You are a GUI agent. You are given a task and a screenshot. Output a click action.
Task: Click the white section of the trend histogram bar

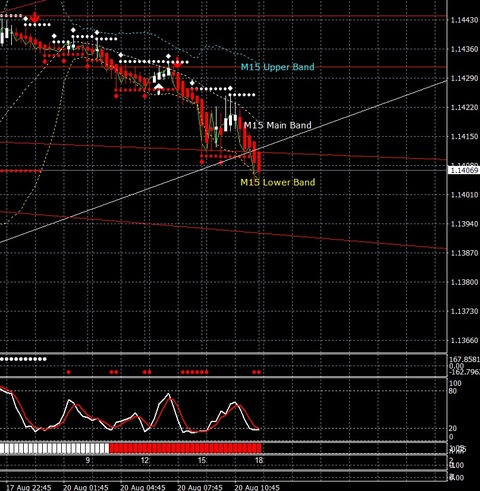click(54, 448)
